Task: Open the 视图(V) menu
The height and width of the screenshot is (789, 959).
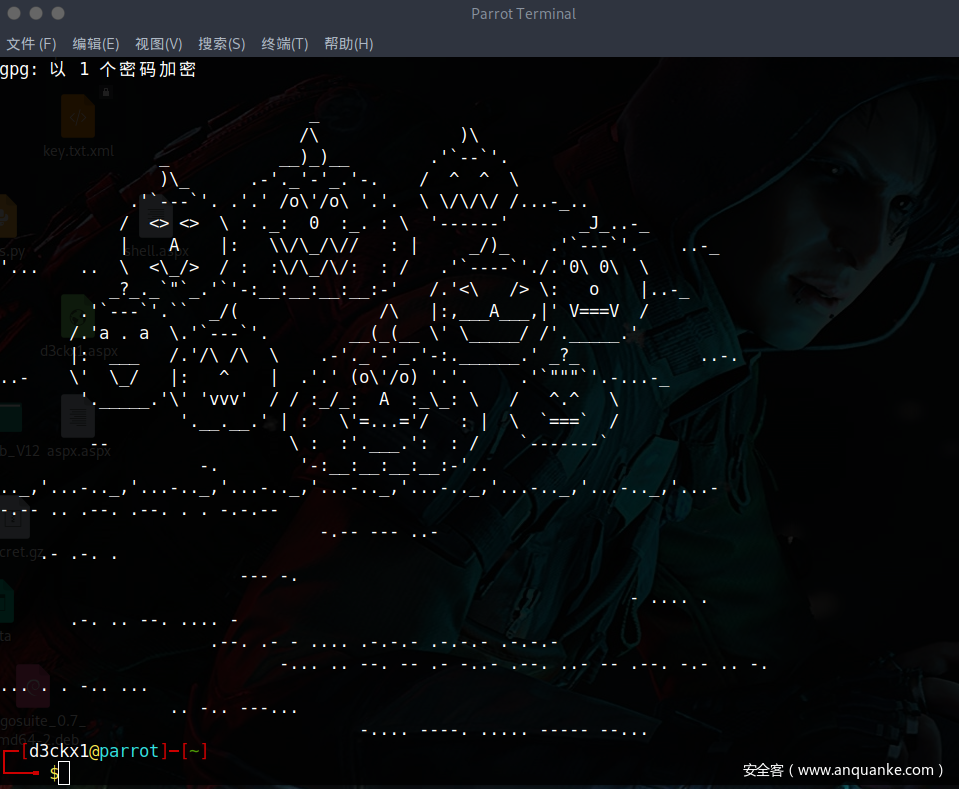Action: tap(158, 44)
